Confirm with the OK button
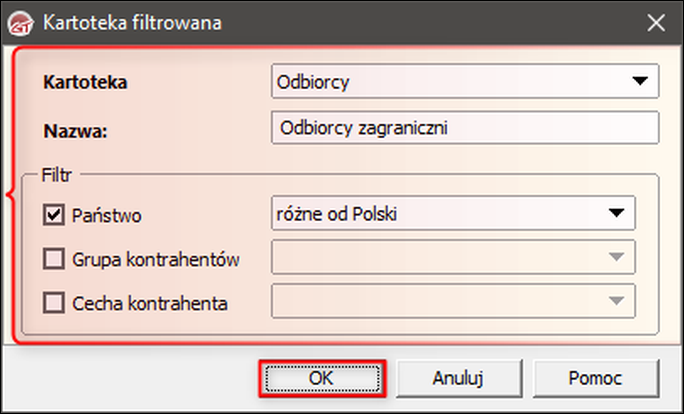Viewport: 684px width, 414px height. click(320, 378)
